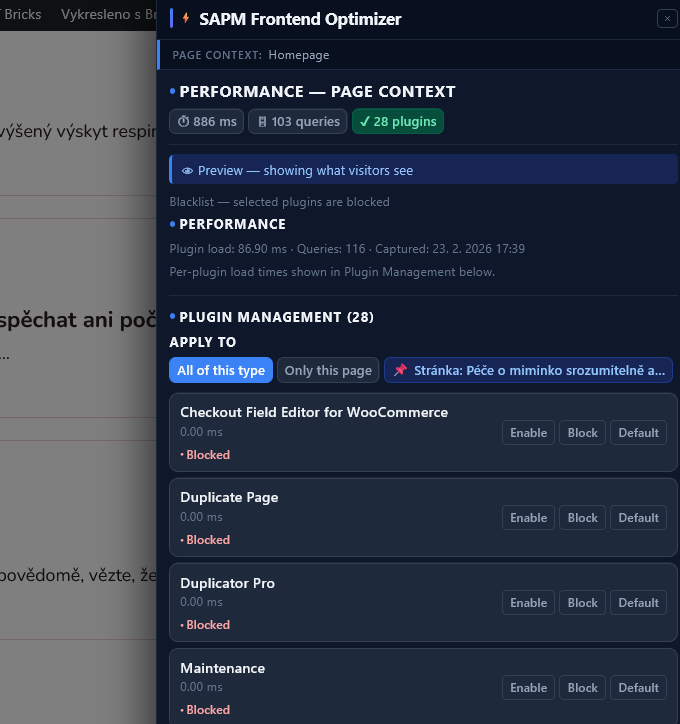Screen dimensions: 680x724
Task: Reset Duplicate Page plugin to Default
Action: coord(638,518)
